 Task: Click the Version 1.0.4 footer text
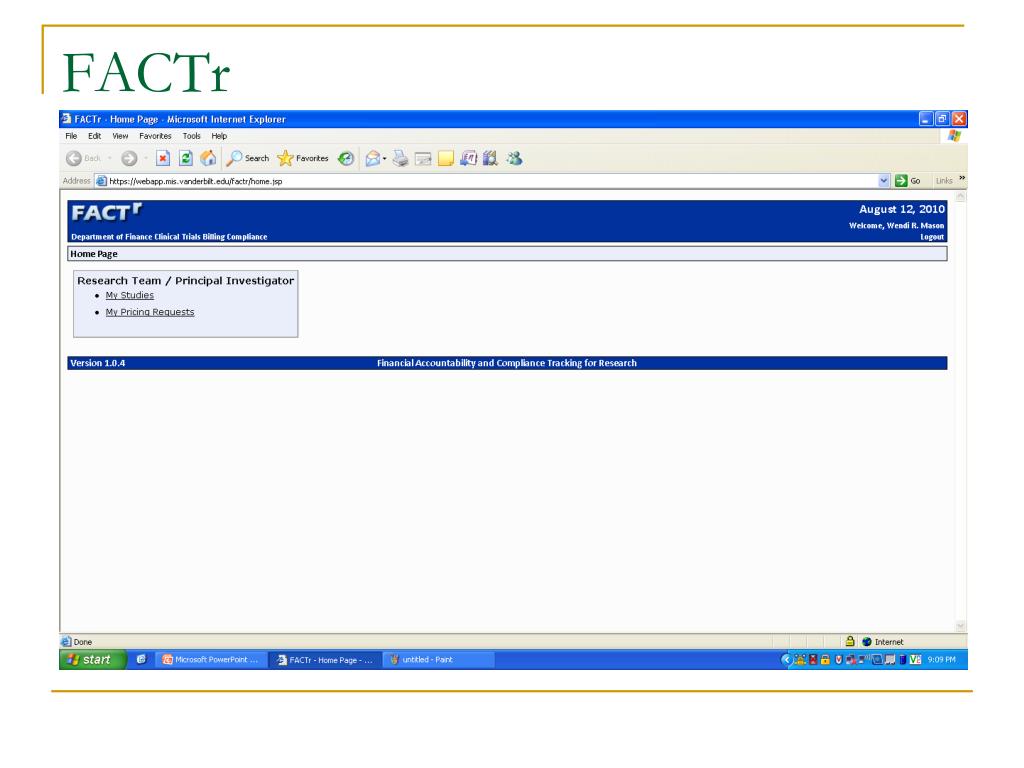(97, 363)
